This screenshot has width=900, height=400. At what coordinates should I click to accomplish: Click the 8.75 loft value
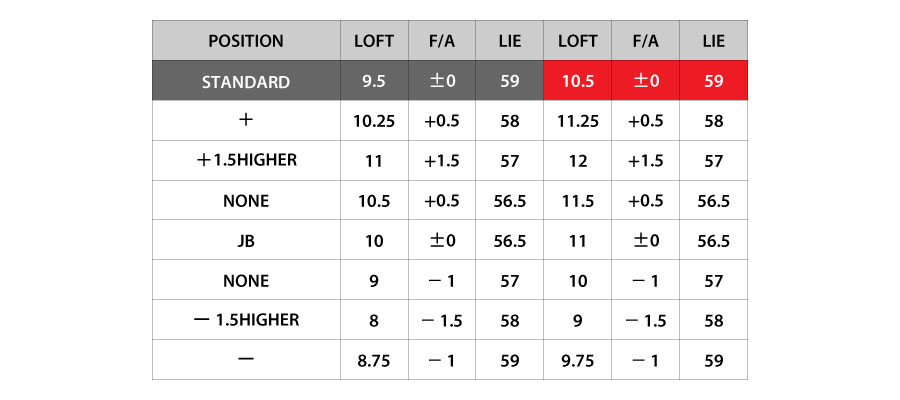pos(373,360)
